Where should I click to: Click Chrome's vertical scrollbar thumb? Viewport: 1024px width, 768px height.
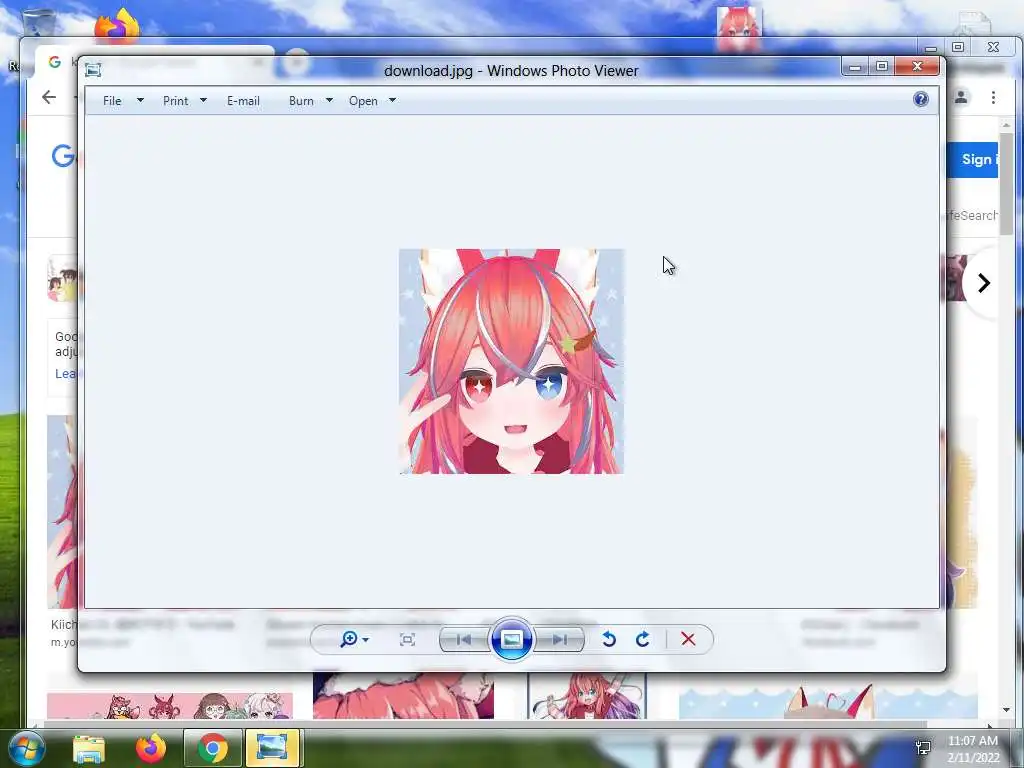(x=1006, y=183)
